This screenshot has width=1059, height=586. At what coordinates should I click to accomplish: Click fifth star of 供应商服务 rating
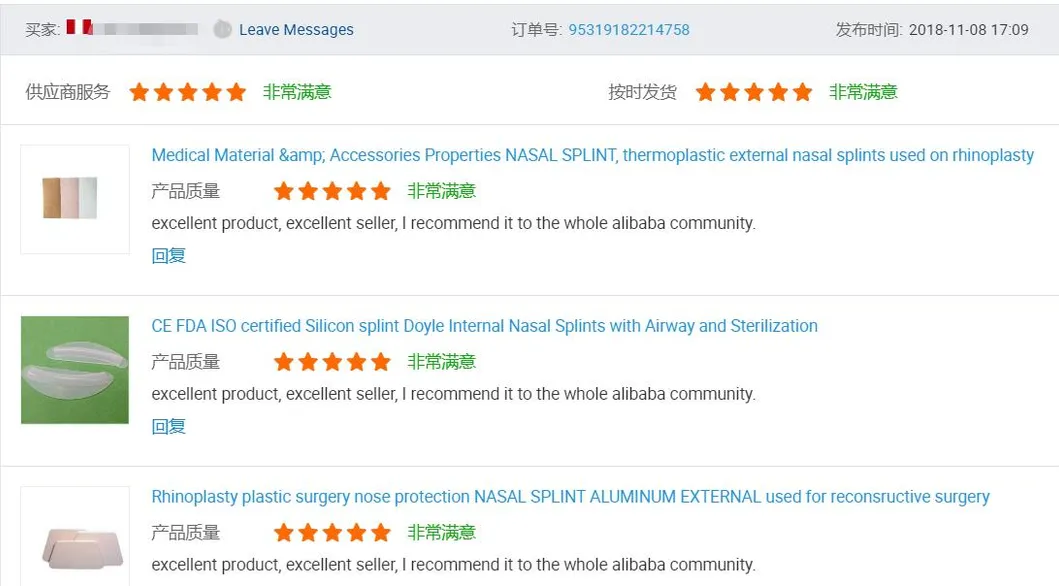[236, 93]
